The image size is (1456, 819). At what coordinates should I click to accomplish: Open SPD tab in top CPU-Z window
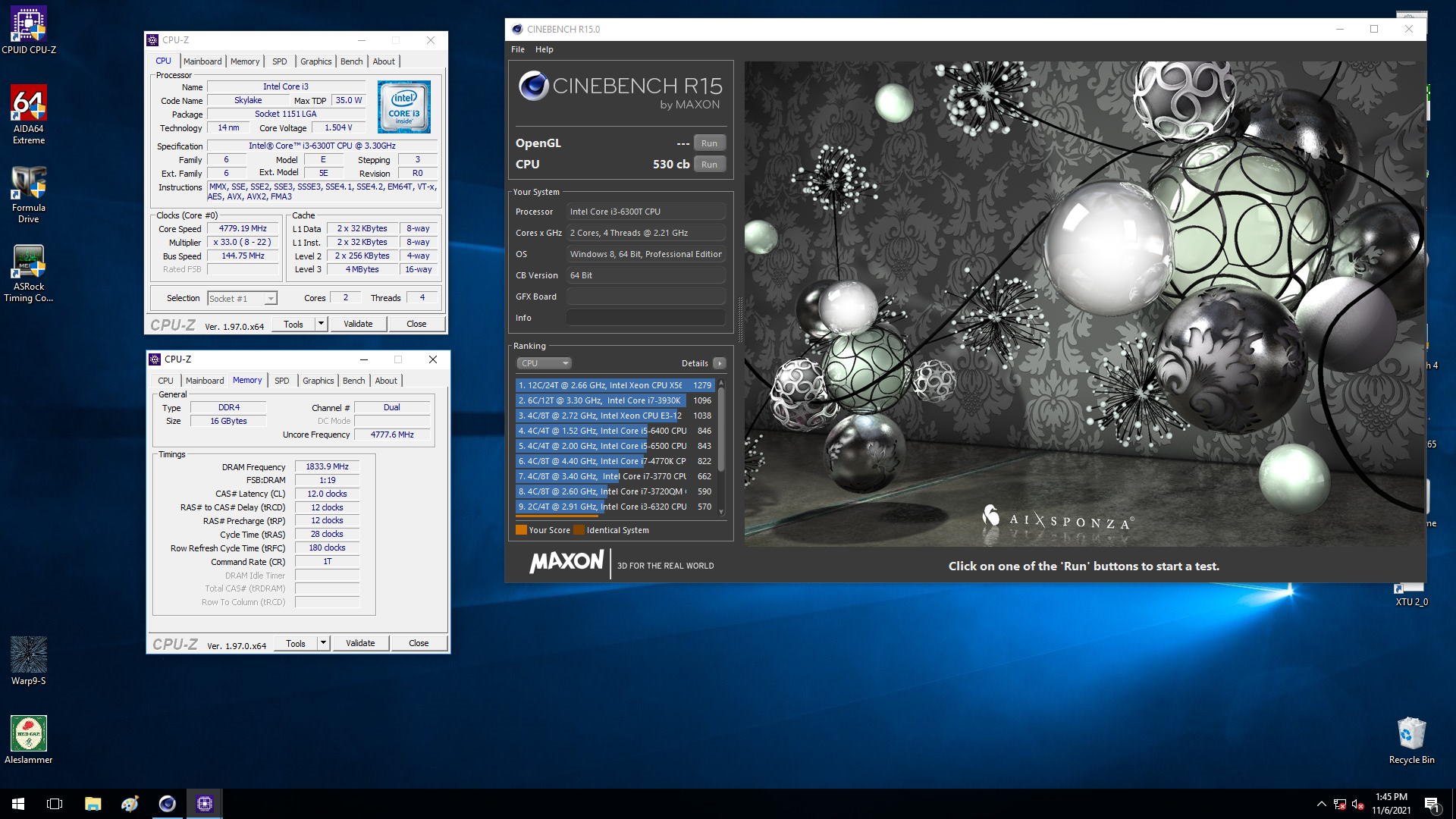280,61
